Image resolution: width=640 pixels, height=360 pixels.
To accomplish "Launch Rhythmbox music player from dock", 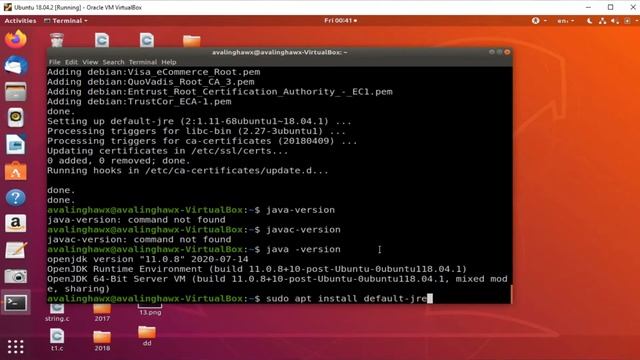I will coord(16,118).
